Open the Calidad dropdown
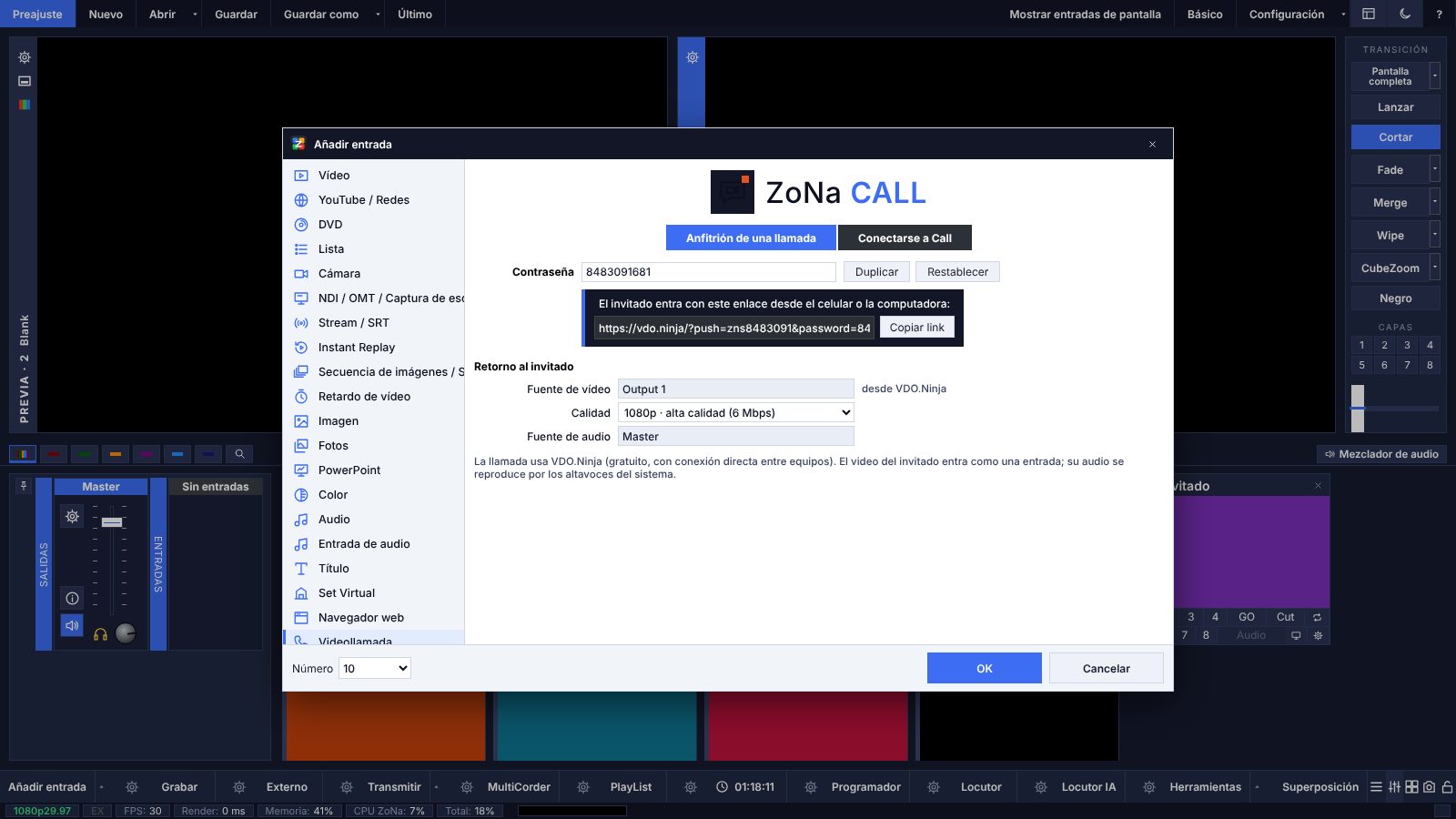The image size is (1456, 819). 736,413
